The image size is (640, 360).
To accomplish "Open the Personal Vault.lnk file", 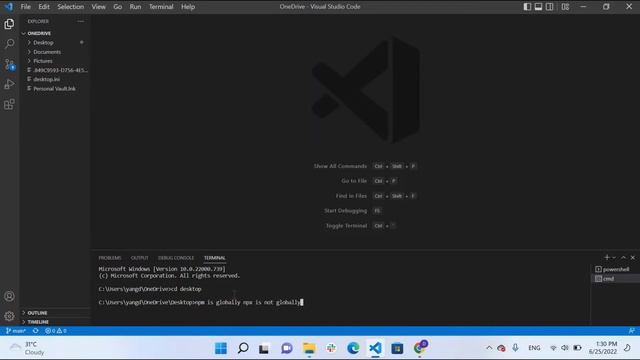I will 55,89.
